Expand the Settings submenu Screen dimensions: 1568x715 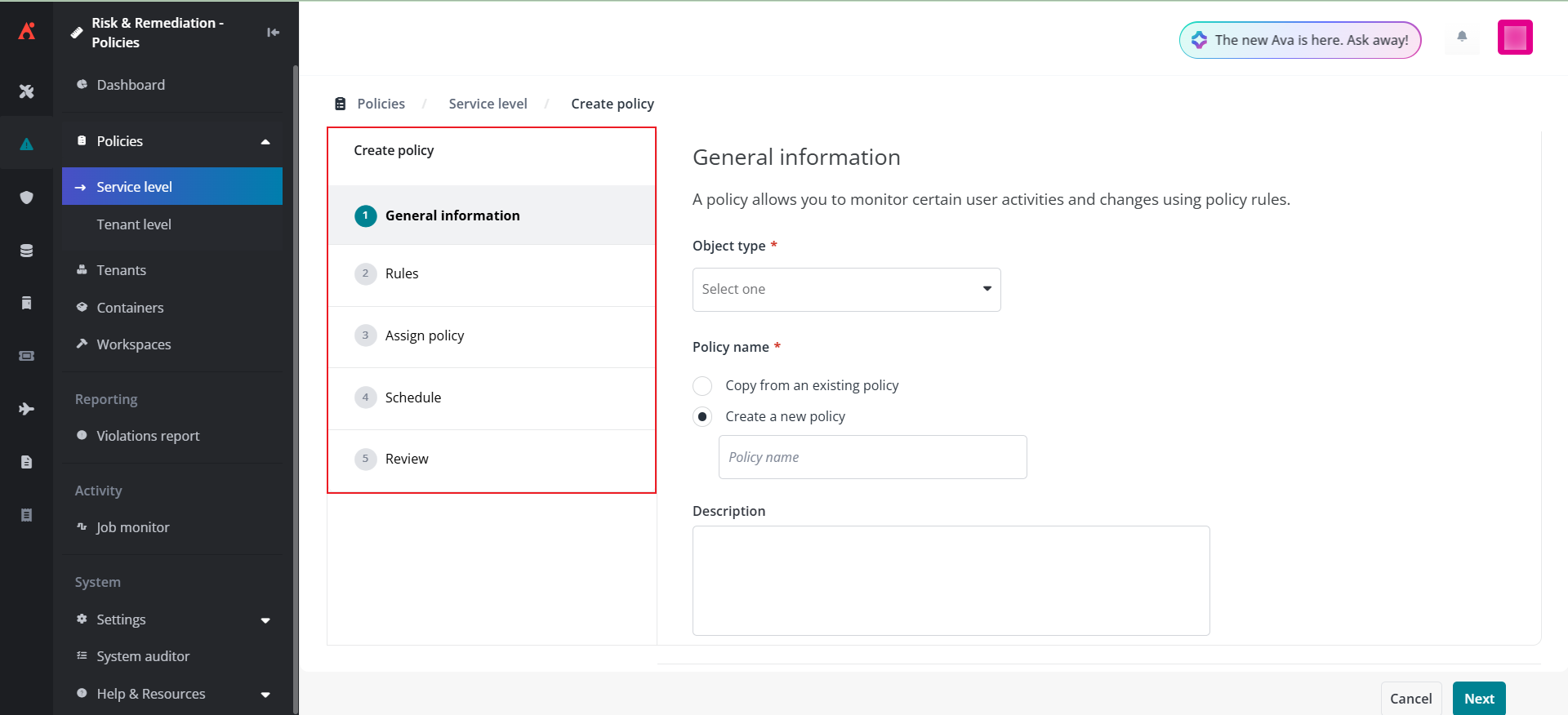265,620
